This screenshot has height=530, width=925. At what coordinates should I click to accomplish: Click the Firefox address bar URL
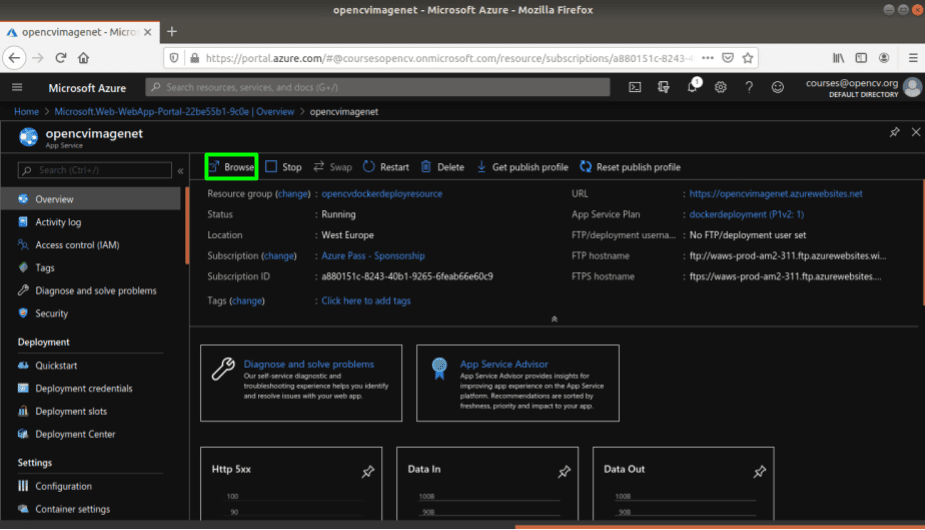tap(449, 58)
